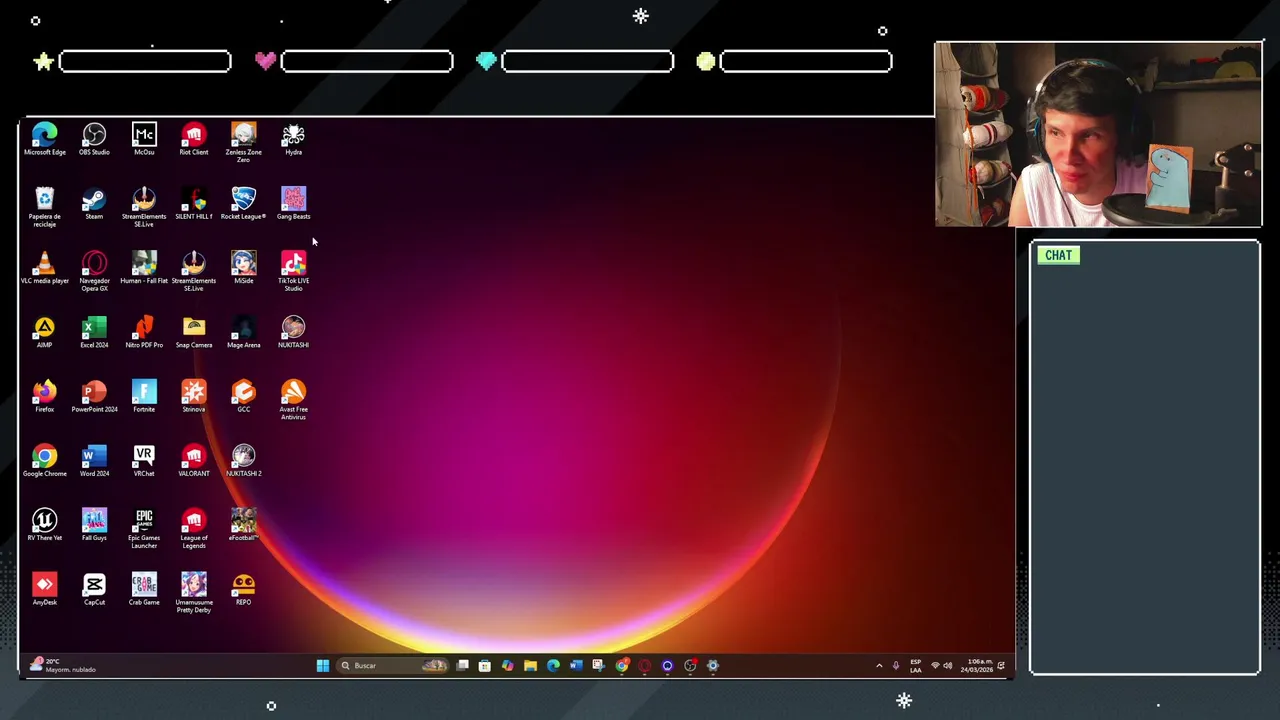
Task: Select the Nitro PDF Pro icon
Action: click(144, 332)
